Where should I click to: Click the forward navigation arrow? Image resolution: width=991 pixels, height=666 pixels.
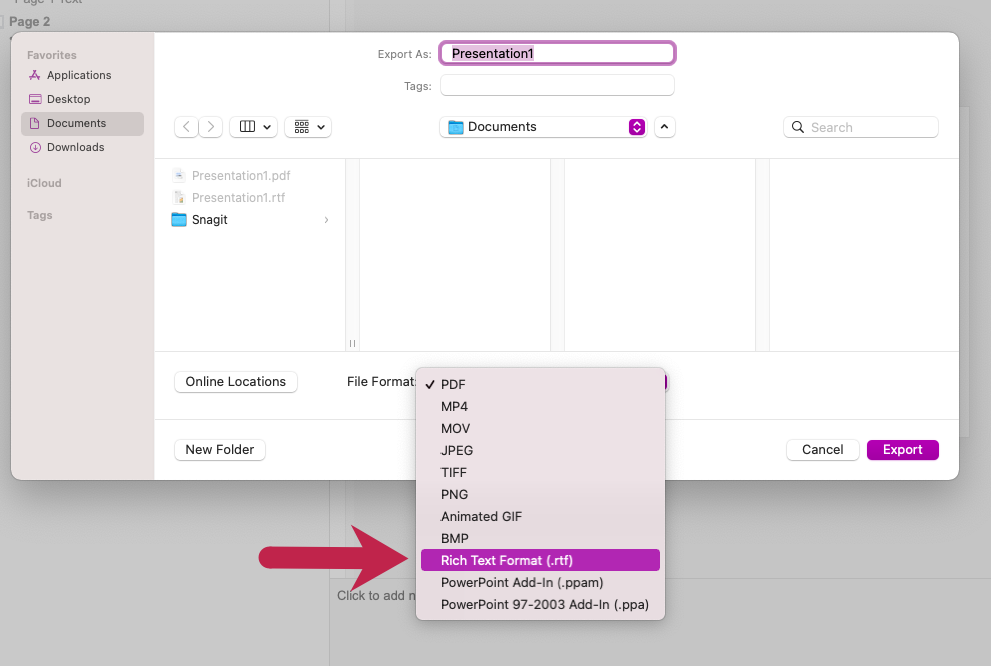coord(211,127)
